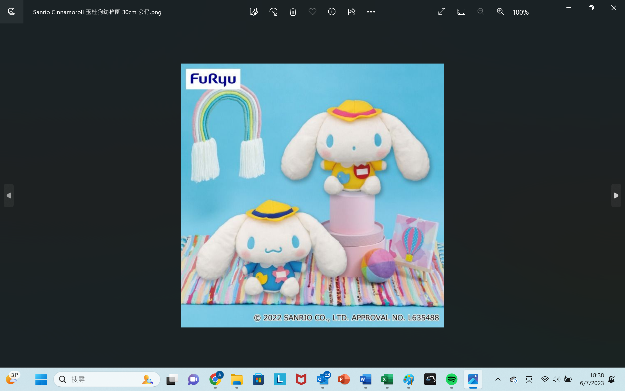Mark the photo as favorite with the heart icon
This screenshot has height=391, width=625.
pos(312,12)
